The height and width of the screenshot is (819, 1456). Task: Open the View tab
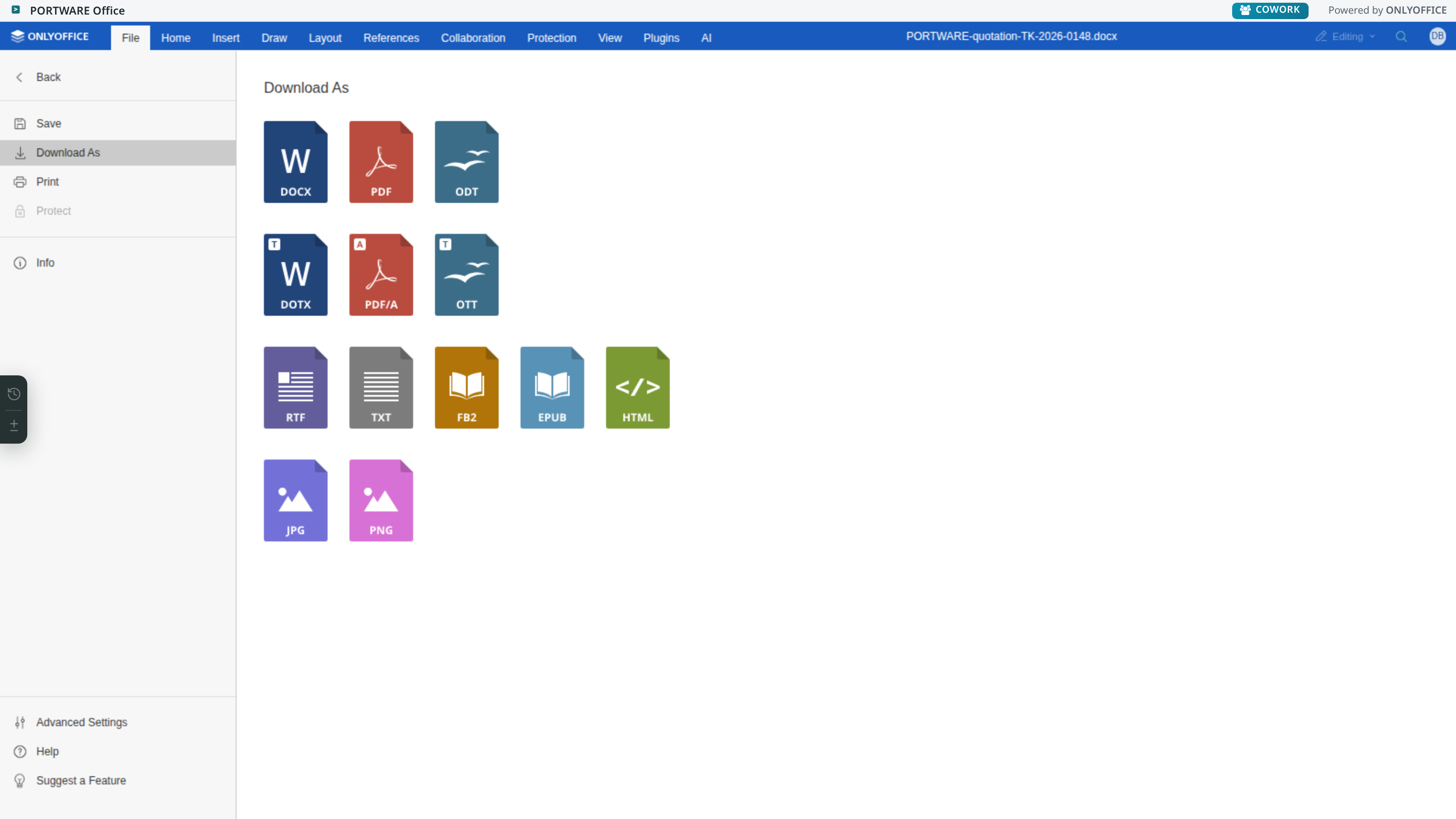(610, 38)
